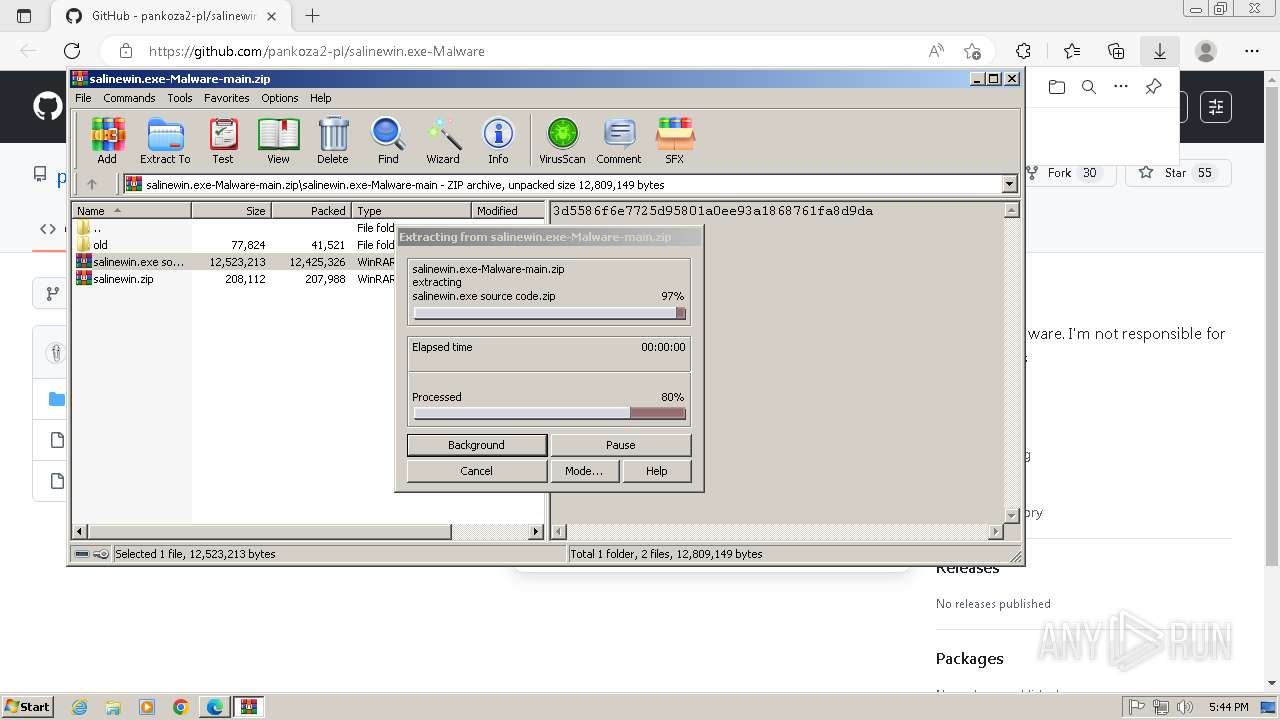Click the Find magnifier icon
This screenshot has height=720, width=1280.
click(388, 140)
